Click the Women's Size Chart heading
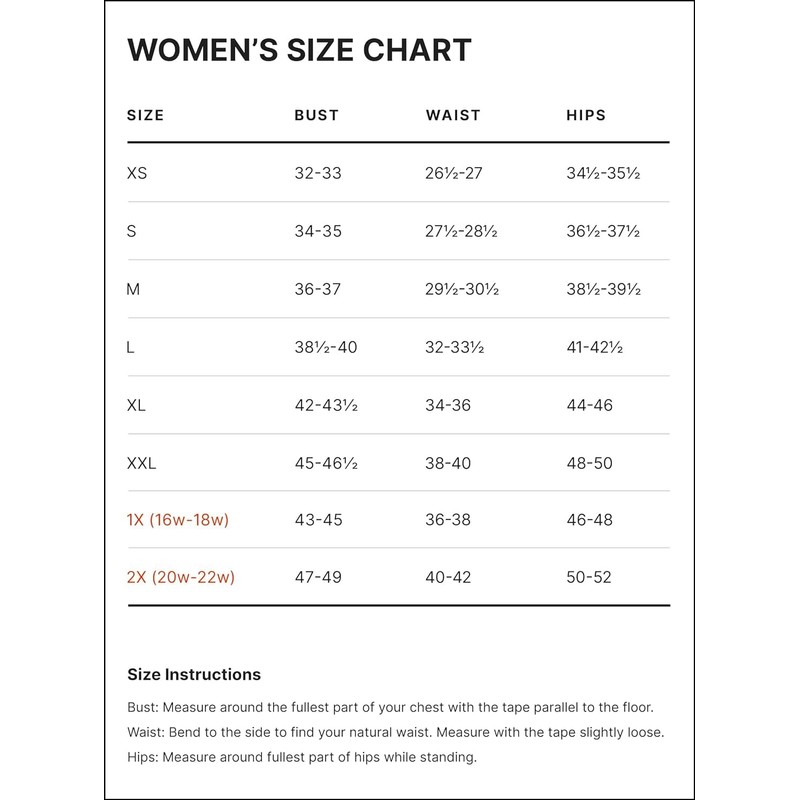Screen dimensions: 800x800 point(299,50)
